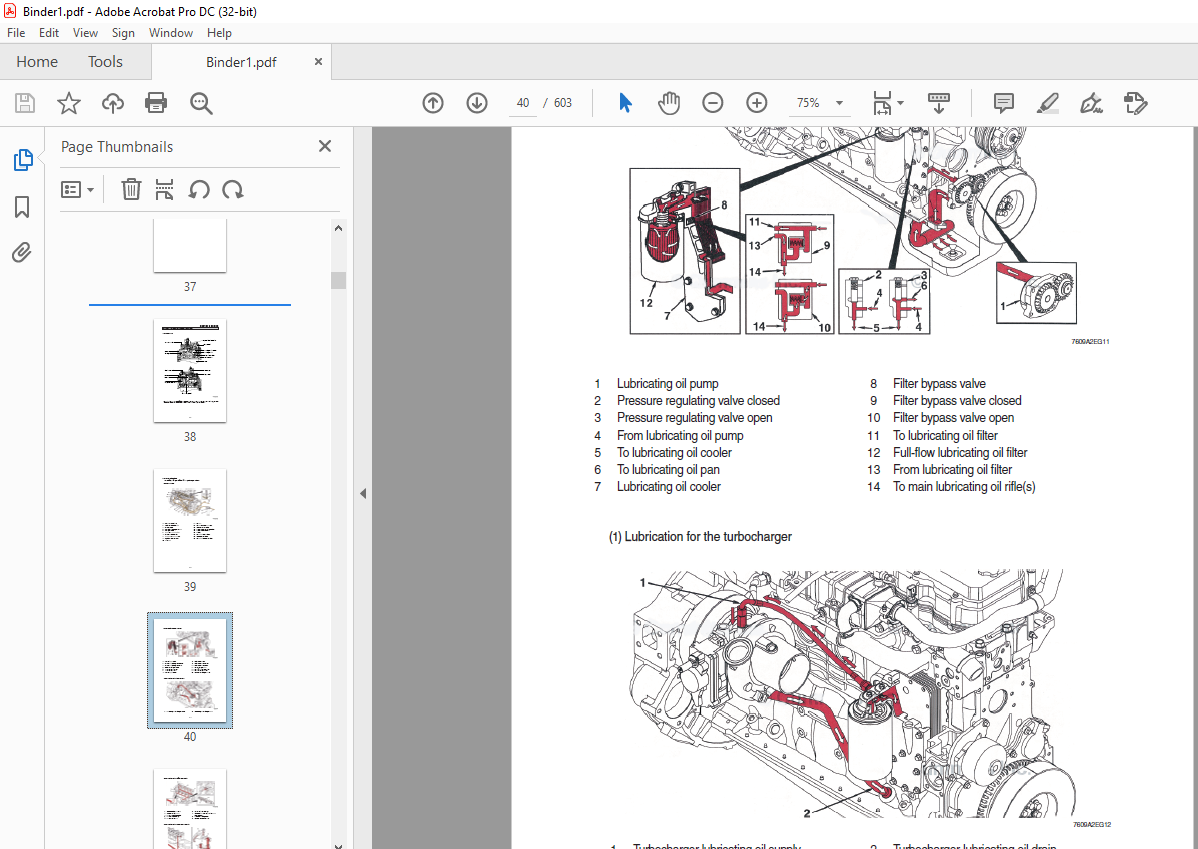
Task: Rotate page counterclockwise
Action: [x=199, y=190]
